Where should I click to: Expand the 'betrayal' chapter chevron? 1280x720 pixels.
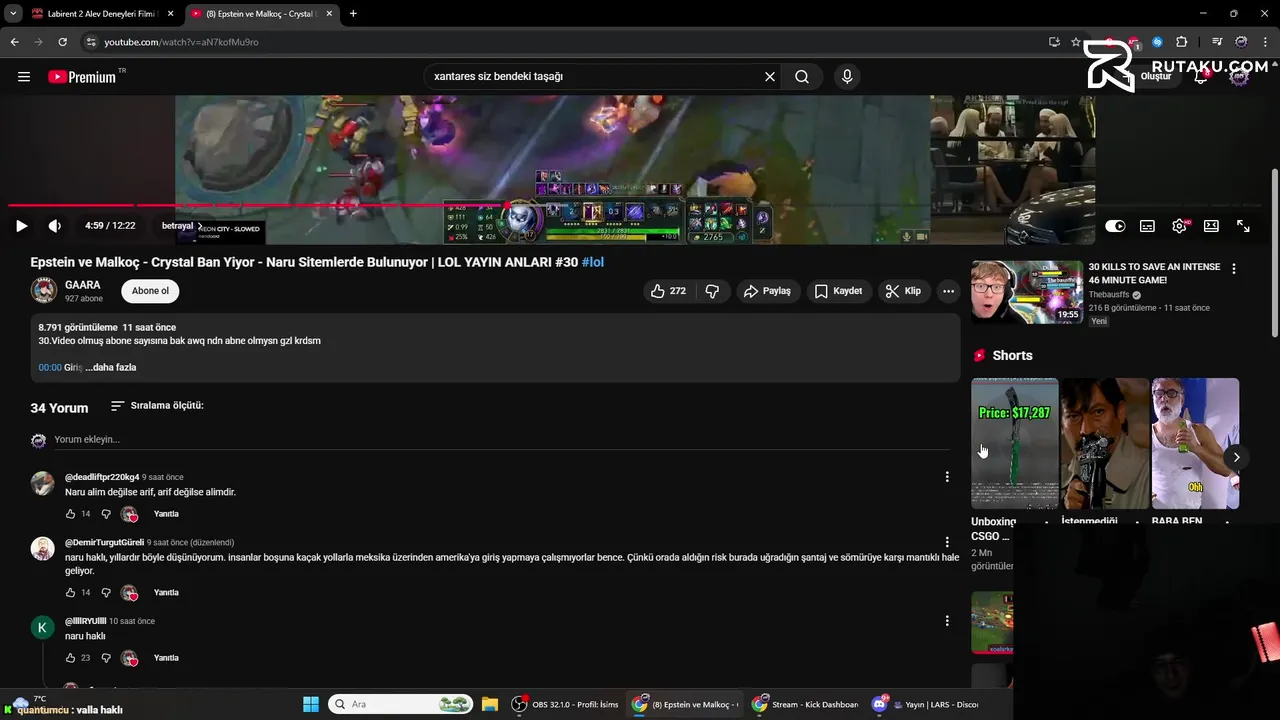[199, 226]
